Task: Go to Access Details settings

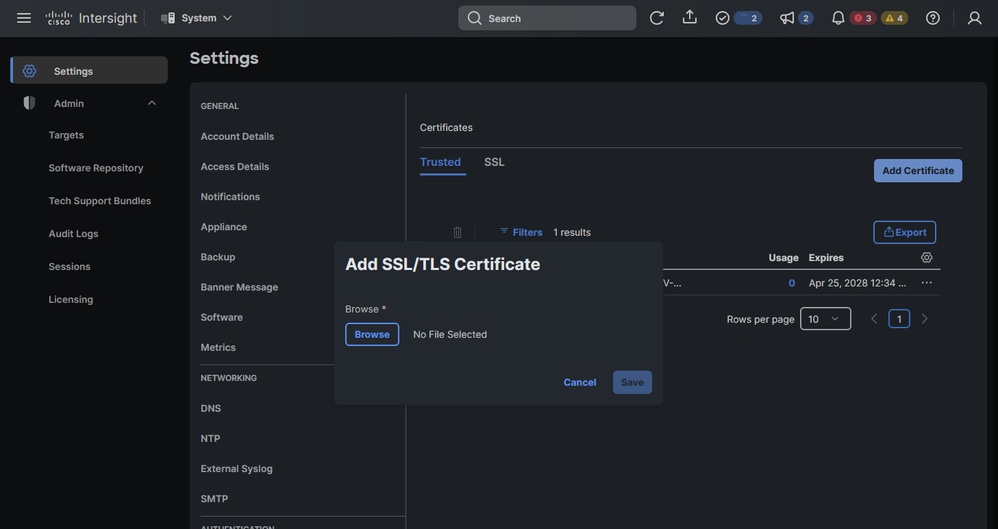Action: (235, 166)
